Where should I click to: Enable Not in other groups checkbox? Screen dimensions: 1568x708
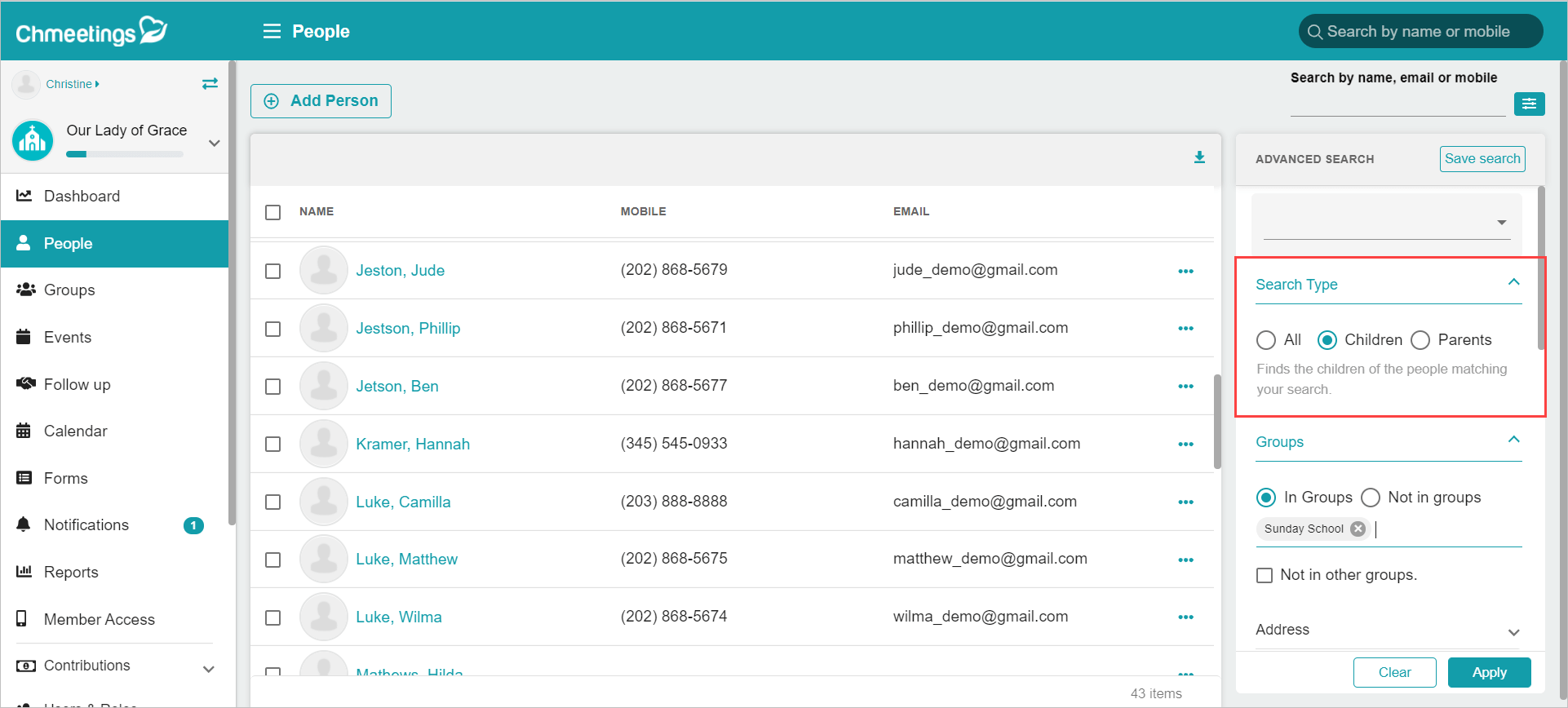1265,575
